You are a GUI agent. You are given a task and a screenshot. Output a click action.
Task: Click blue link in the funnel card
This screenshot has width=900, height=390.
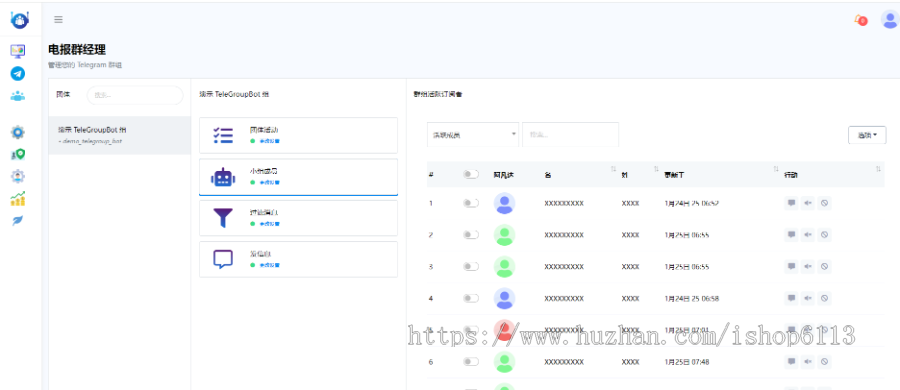click(270, 223)
